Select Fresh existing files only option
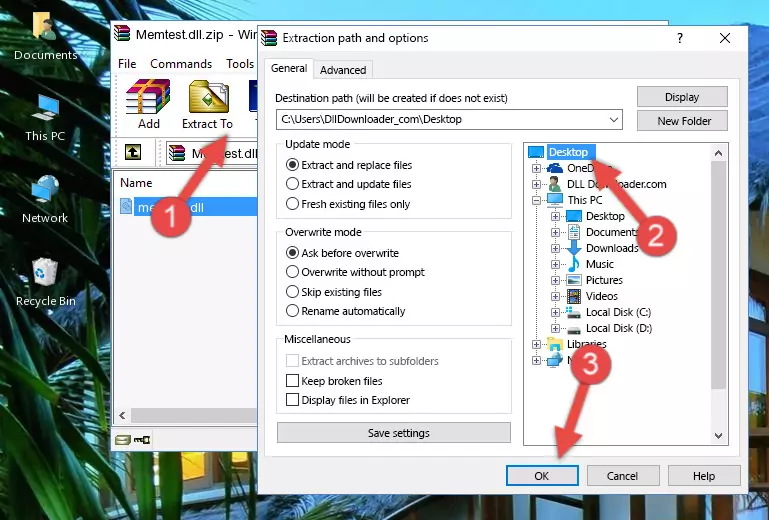 click(x=348, y=204)
